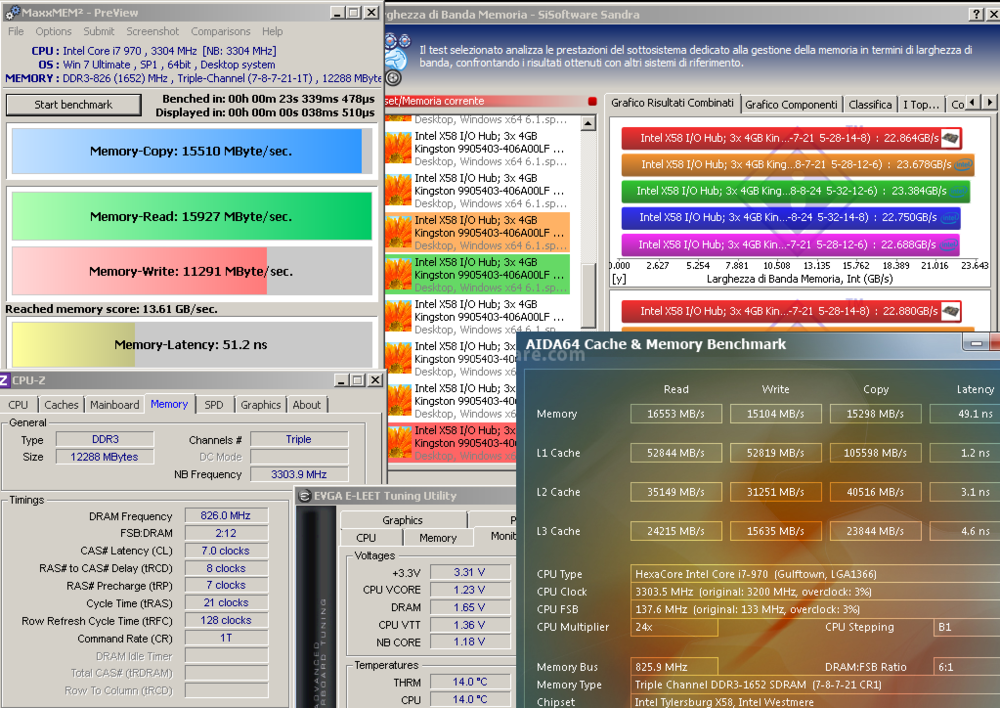Start the MaxxMEM2 benchmark

point(73,105)
